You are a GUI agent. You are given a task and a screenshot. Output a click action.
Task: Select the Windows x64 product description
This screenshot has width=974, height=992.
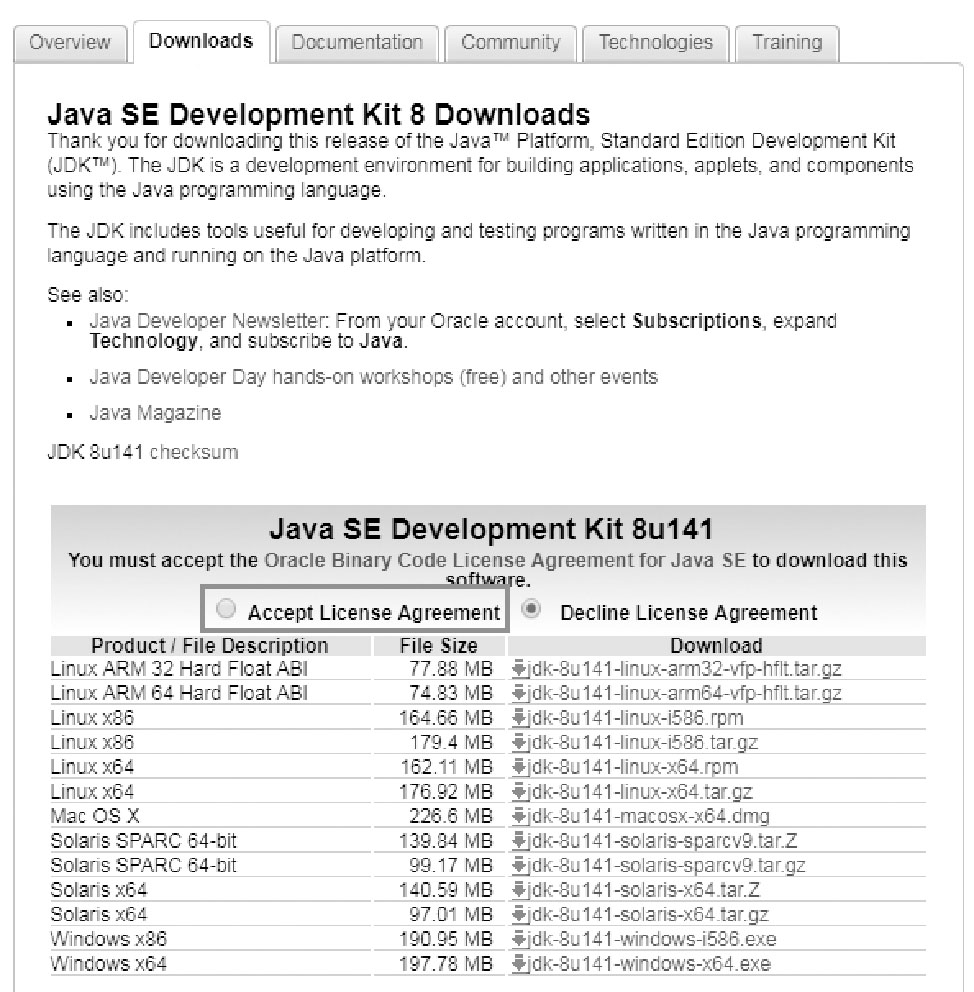109,964
